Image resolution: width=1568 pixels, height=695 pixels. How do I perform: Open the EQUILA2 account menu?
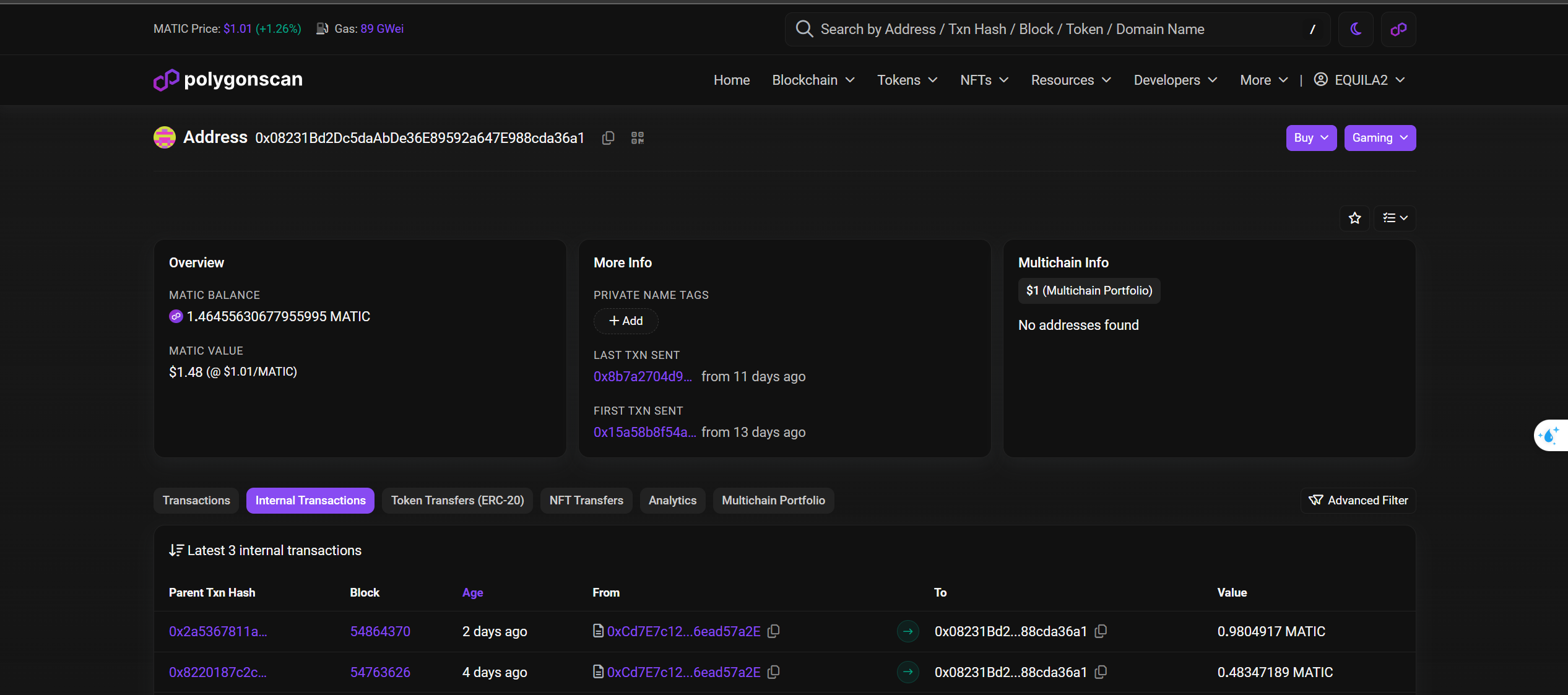1359,80
